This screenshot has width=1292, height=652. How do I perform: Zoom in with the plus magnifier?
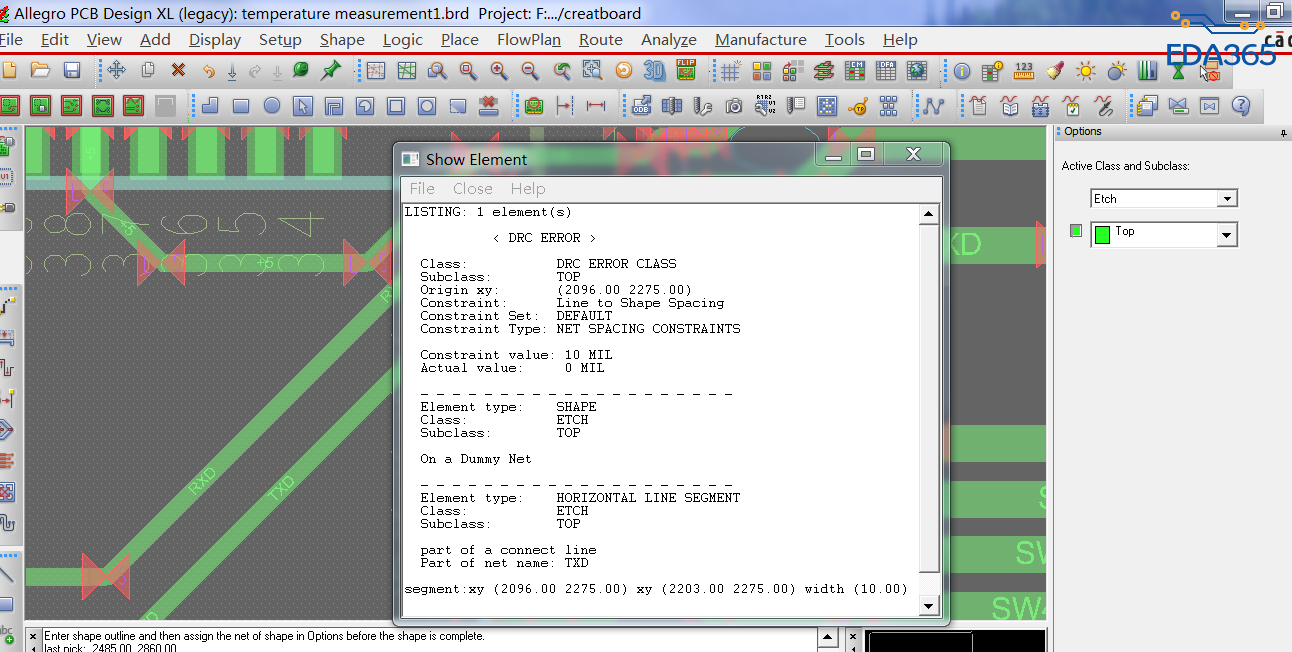point(499,71)
